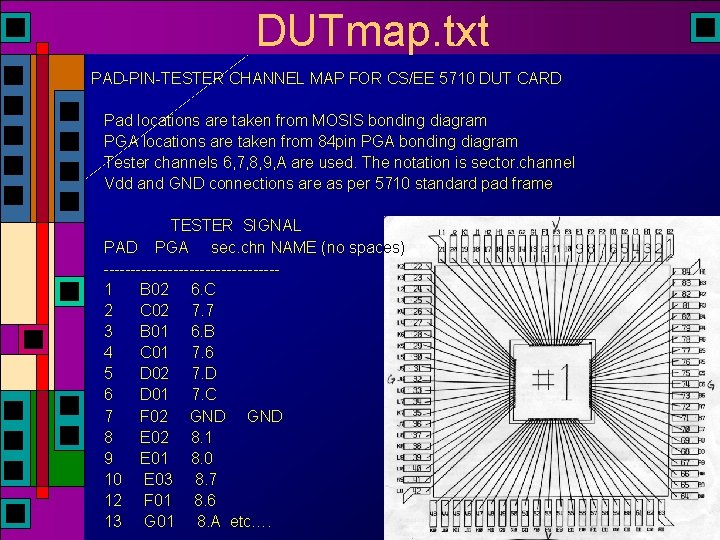
Task: Select the 'PAD-PIN-TESTER CHANNEL MAP' heading line
Action: pos(326,79)
